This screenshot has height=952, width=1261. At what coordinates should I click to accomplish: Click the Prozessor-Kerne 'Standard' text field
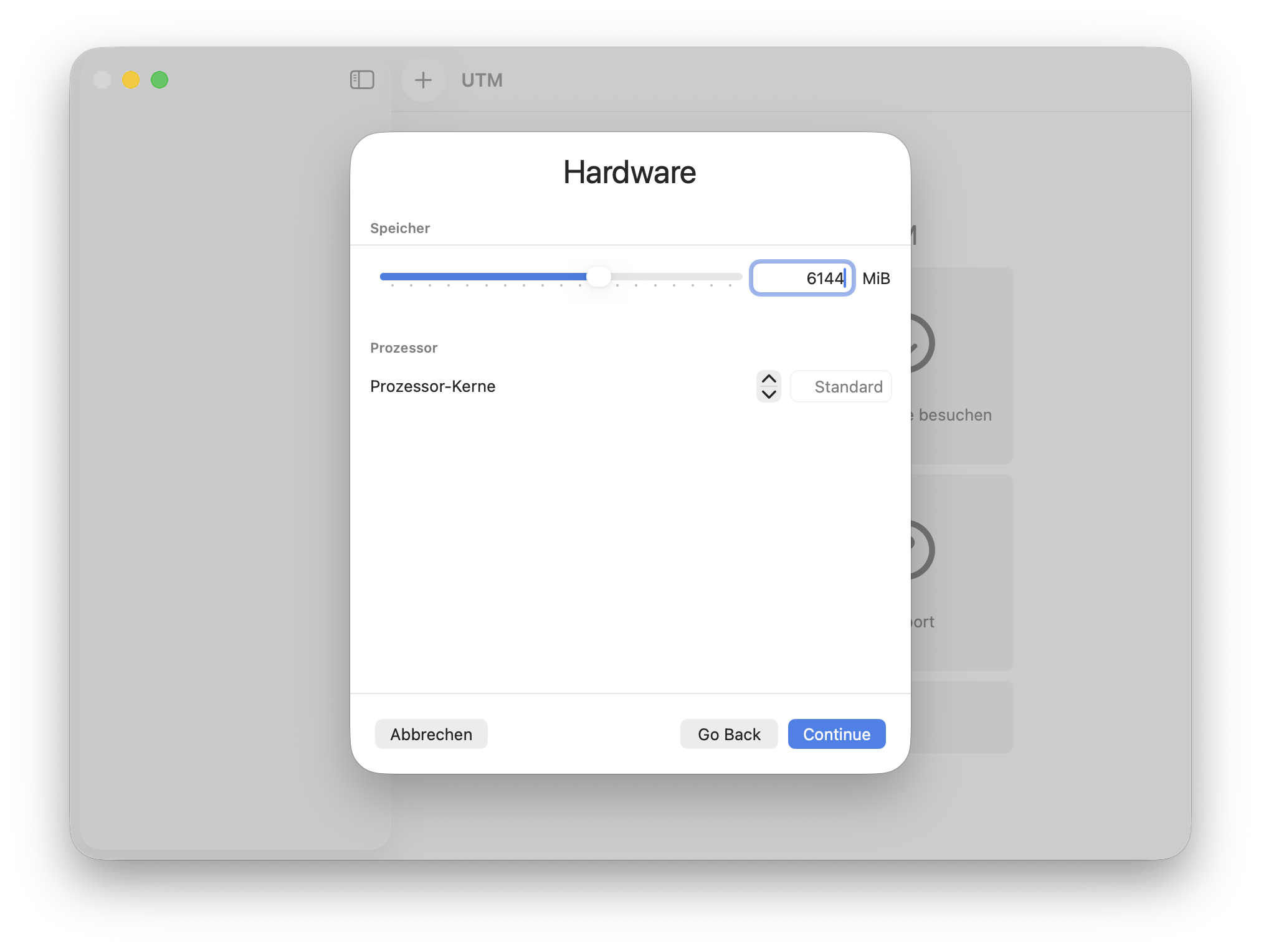(841, 387)
